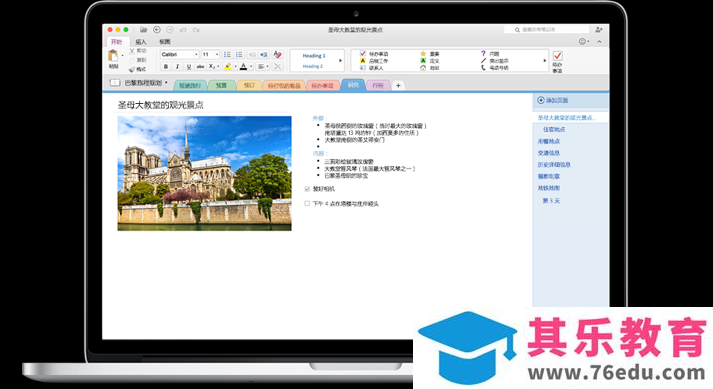Open the green 预算 section tab
The image size is (713, 389).
(221, 86)
